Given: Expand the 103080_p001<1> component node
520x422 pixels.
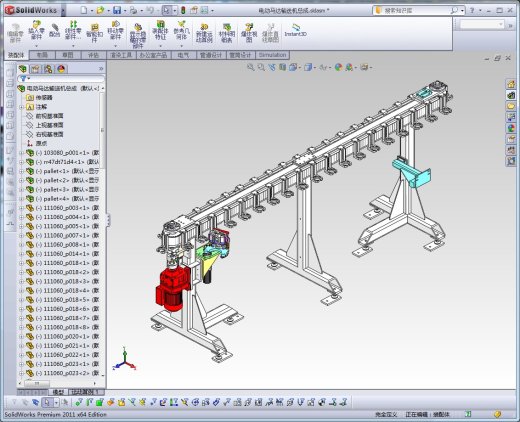Looking at the screenshot, I should coord(21,153).
